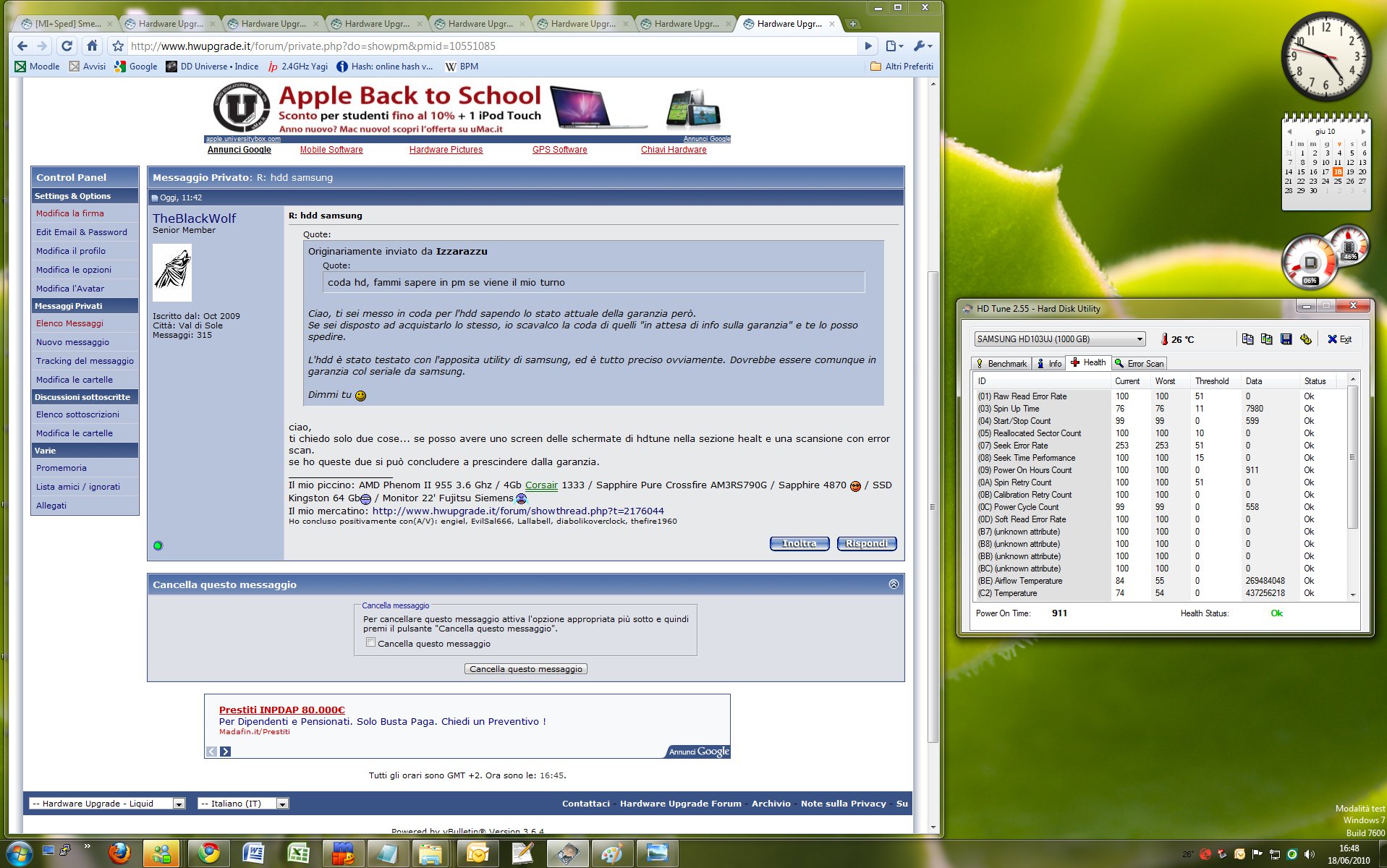Open HD Tune taskbar icon
This screenshot has height=868, width=1387.
[x=567, y=854]
